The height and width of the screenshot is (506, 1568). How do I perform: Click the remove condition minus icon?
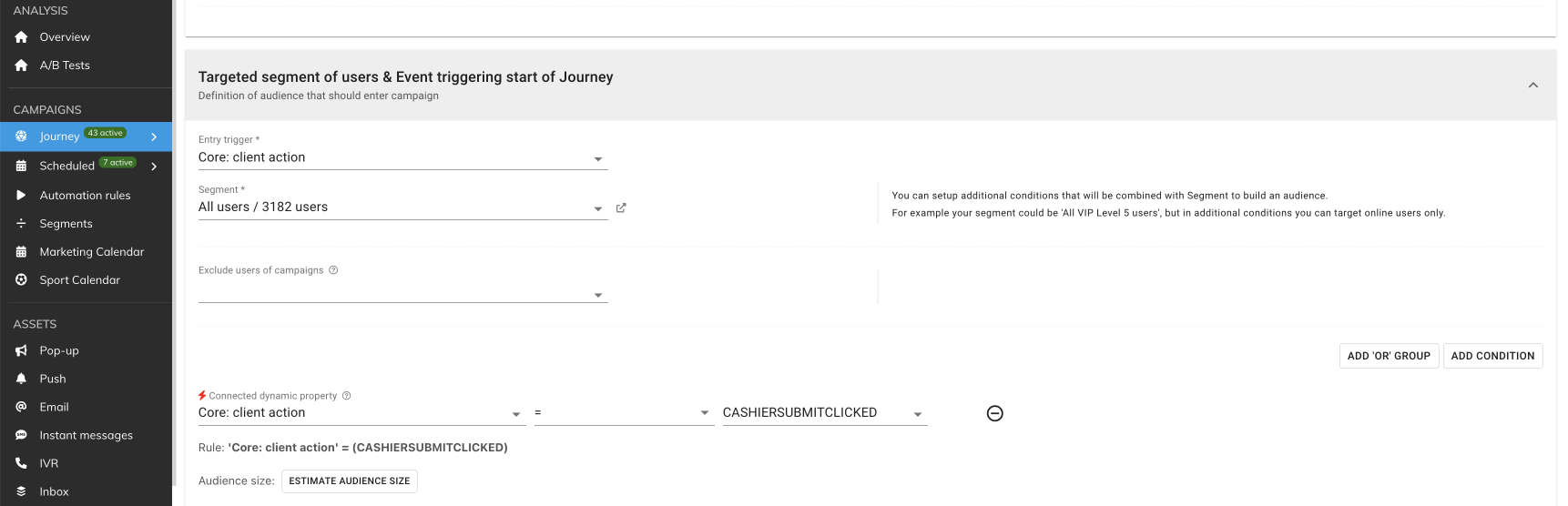(x=995, y=413)
